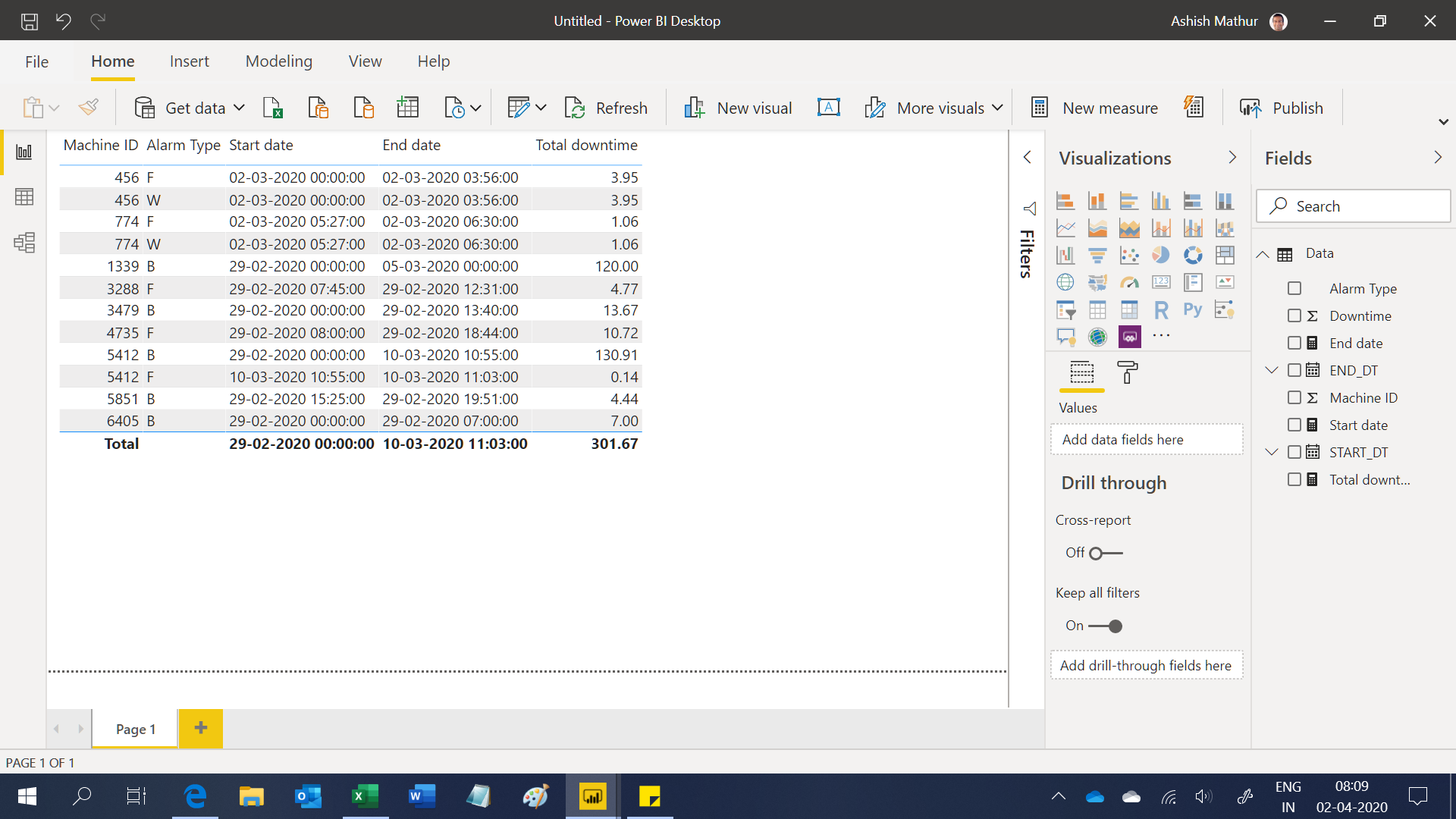Choose the Pie chart visualization

point(1160,255)
